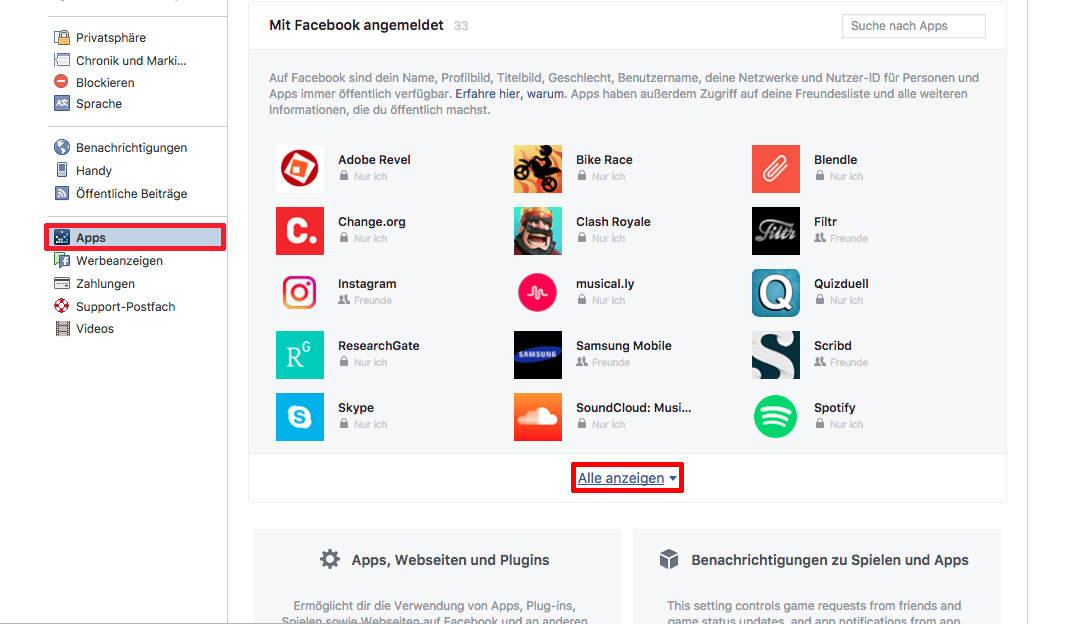Open the Bike Race app name link
Viewport: 1072px width, 624px height.
[604, 159]
